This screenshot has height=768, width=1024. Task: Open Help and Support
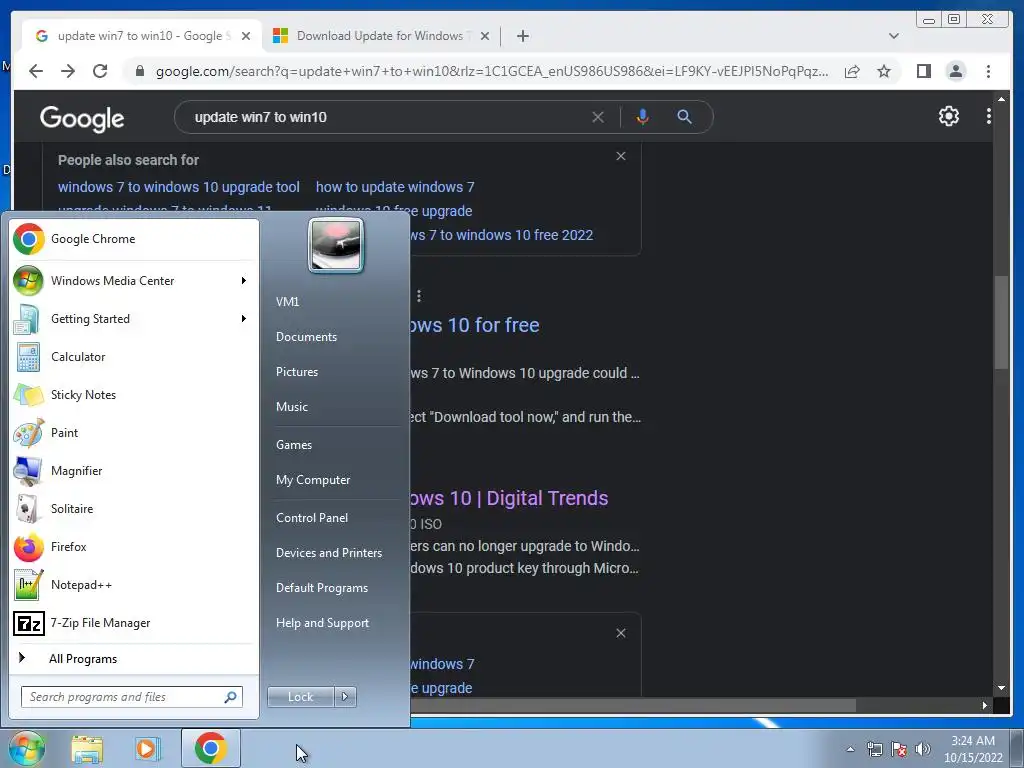pyautogui.click(x=323, y=623)
